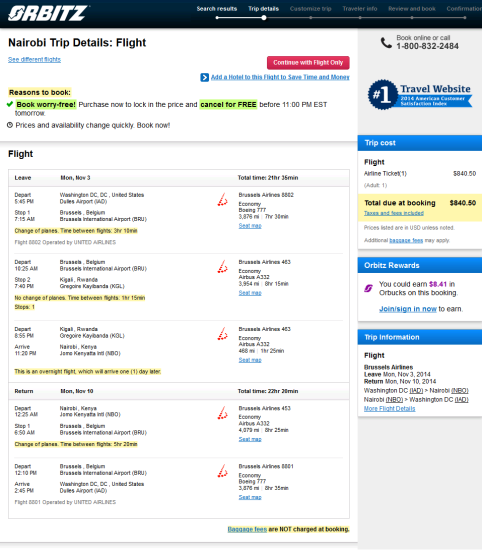This screenshot has height=550, width=482.
Task: Click Brussels Airlines logo for return flight 8801
Action: coord(222,471)
